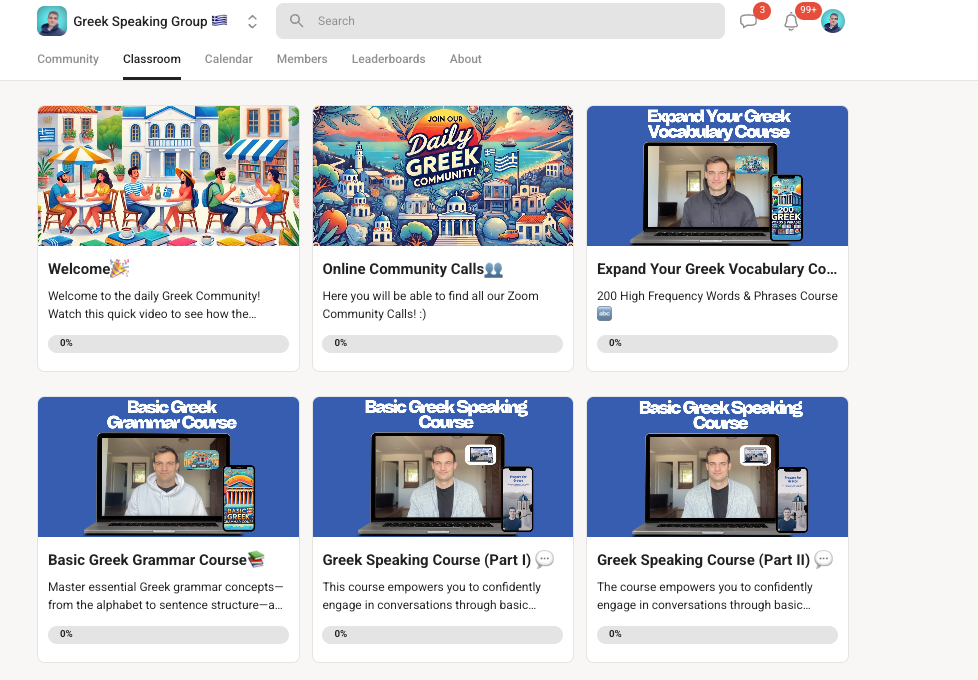Expand the group switcher chevrons

(x=252, y=21)
